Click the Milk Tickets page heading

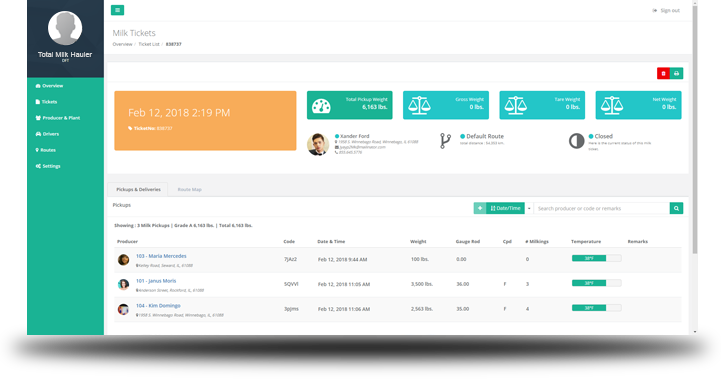tap(134, 33)
